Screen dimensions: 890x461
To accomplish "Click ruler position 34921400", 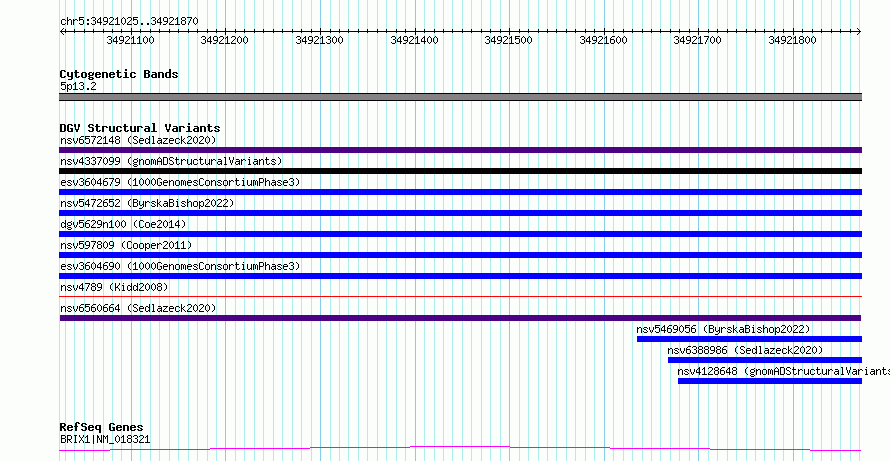I will [x=414, y=40].
